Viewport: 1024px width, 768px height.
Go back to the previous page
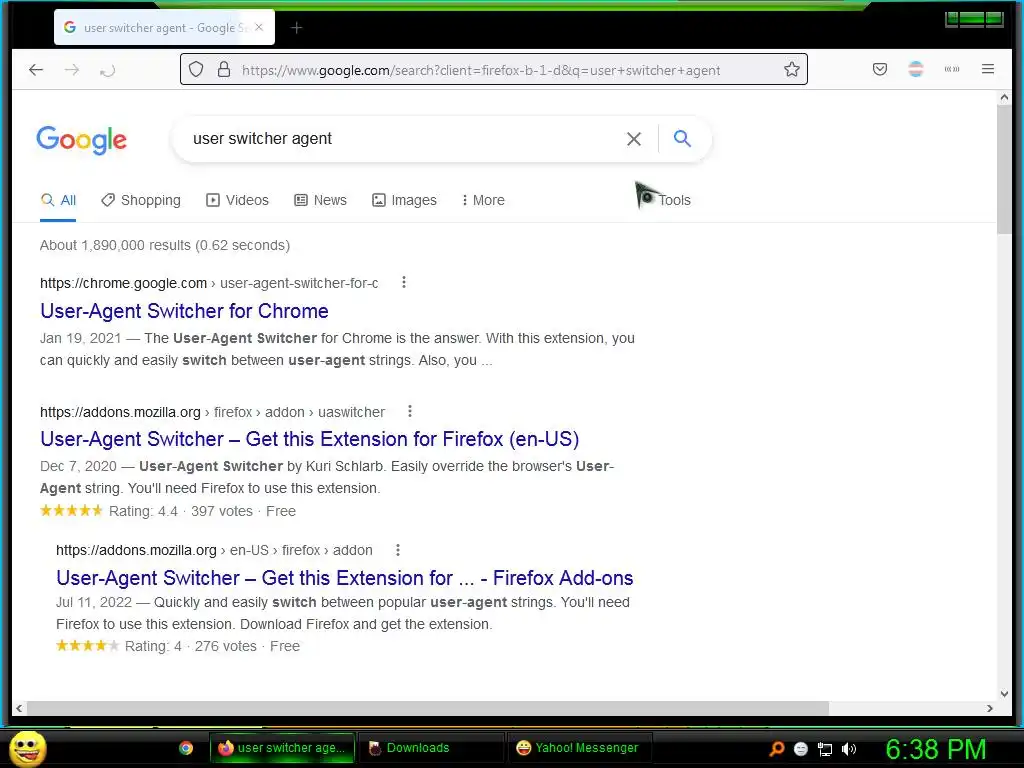pos(36,69)
